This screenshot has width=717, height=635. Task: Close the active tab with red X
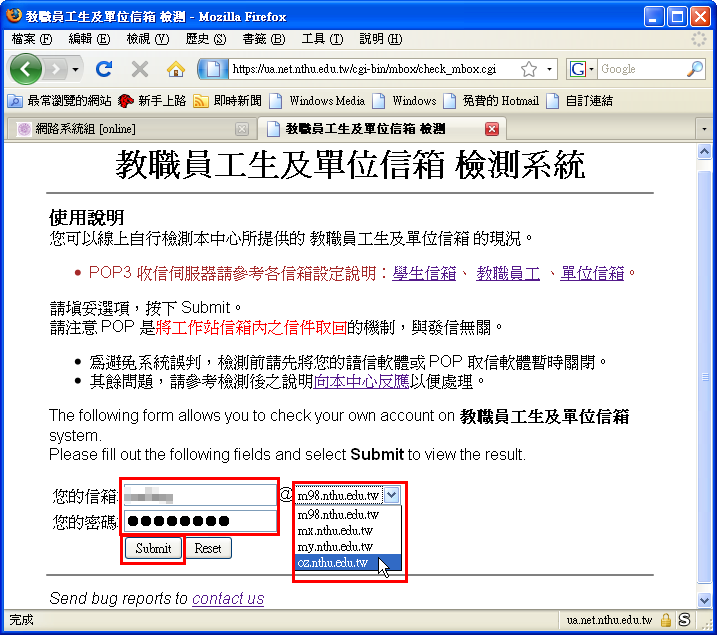tap(491, 129)
